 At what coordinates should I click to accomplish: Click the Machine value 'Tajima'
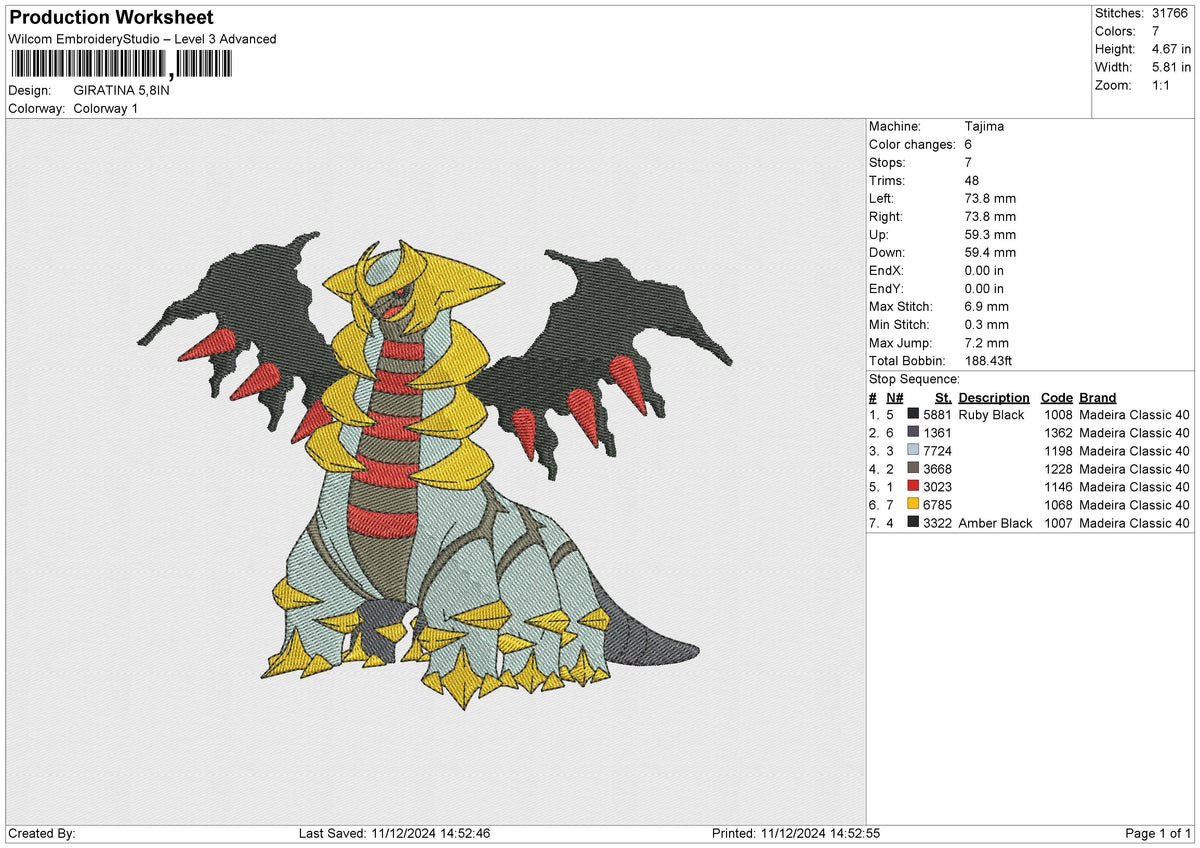(x=984, y=127)
